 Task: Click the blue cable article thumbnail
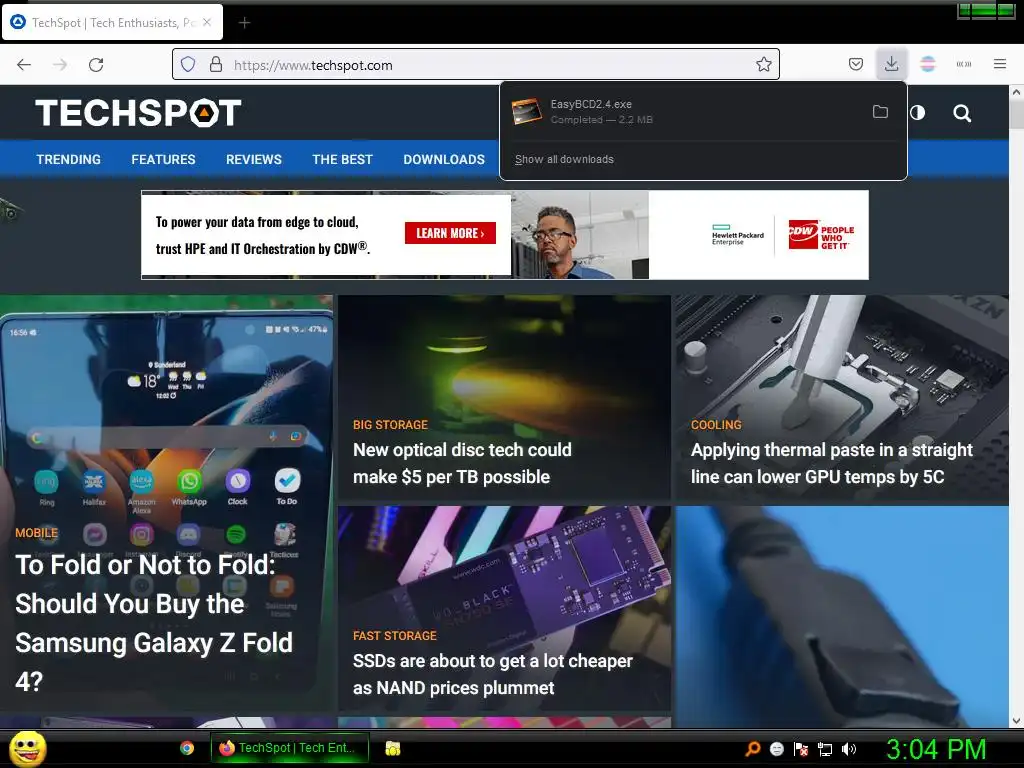point(842,616)
